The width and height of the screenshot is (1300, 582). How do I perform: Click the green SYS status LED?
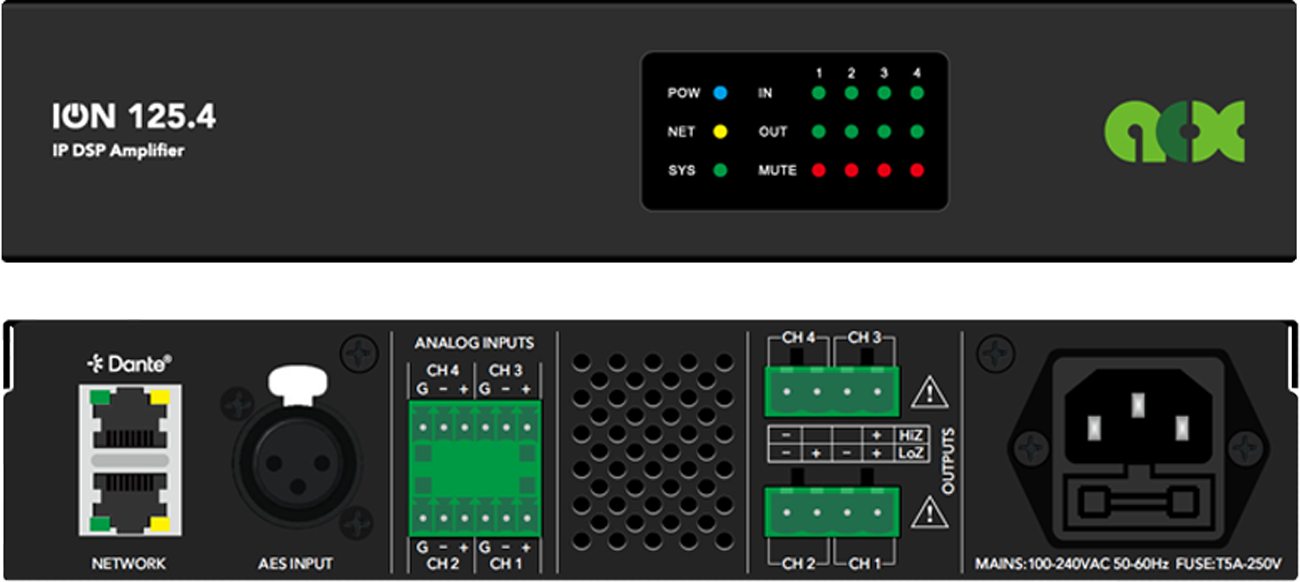pos(720,170)
